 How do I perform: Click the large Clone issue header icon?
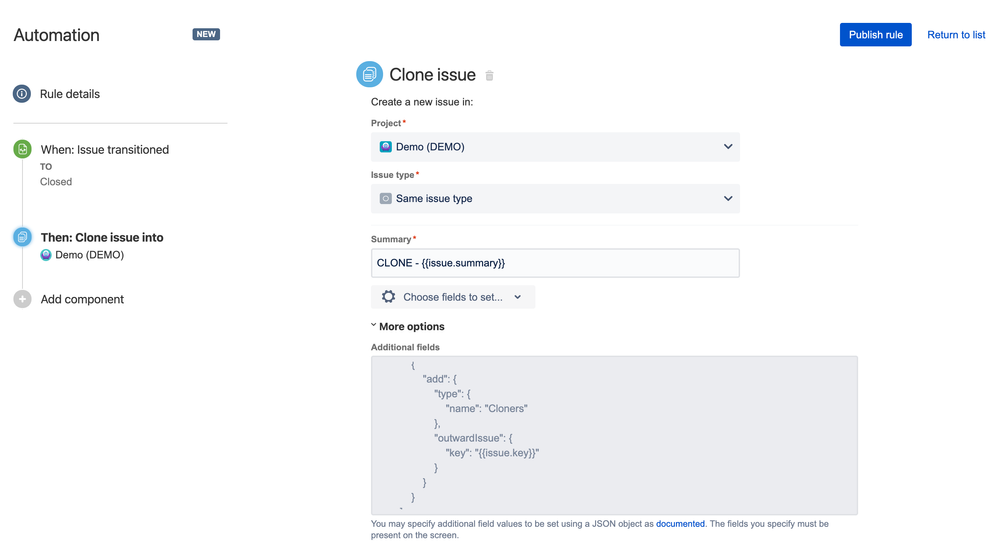[370, 75]
